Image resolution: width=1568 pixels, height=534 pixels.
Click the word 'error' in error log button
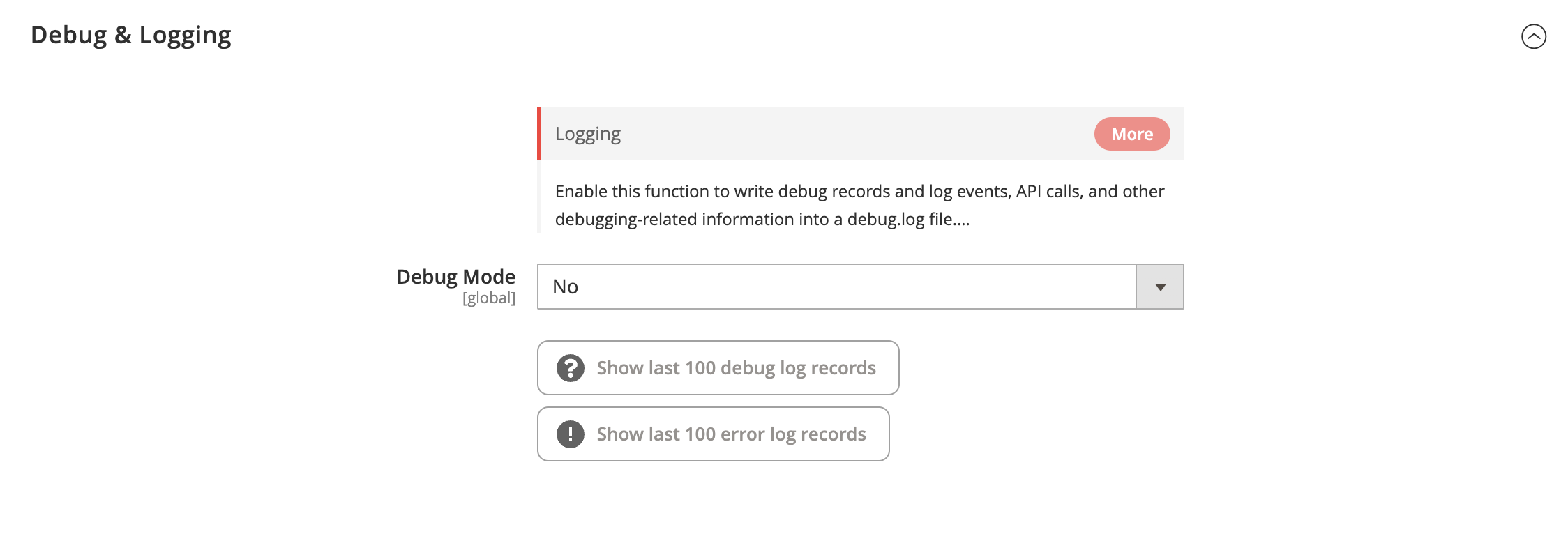click(743, 434)
